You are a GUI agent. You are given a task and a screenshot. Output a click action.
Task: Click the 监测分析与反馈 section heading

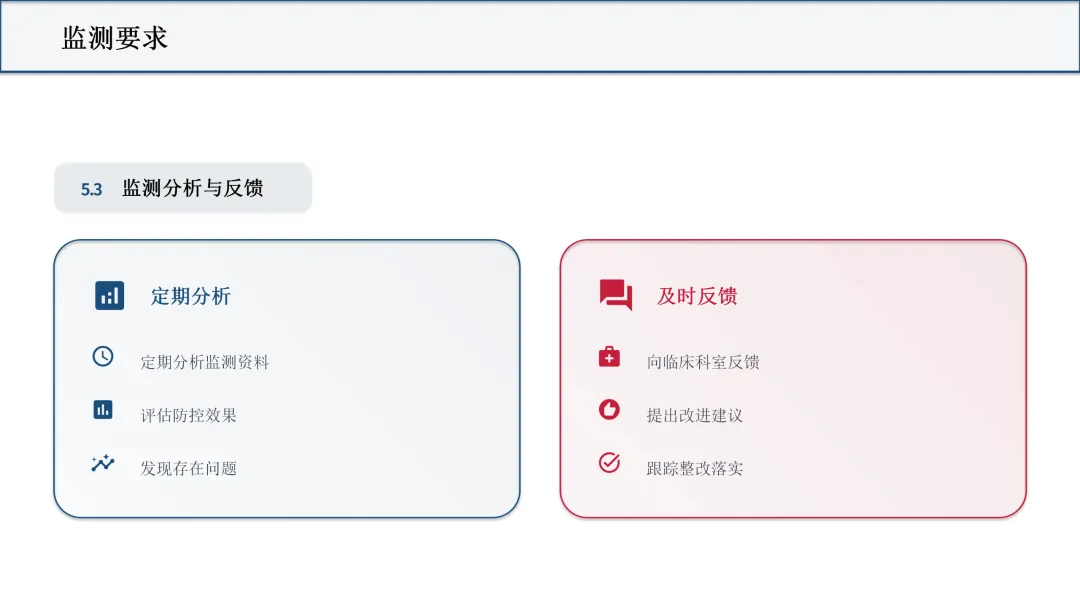(193, 188)
